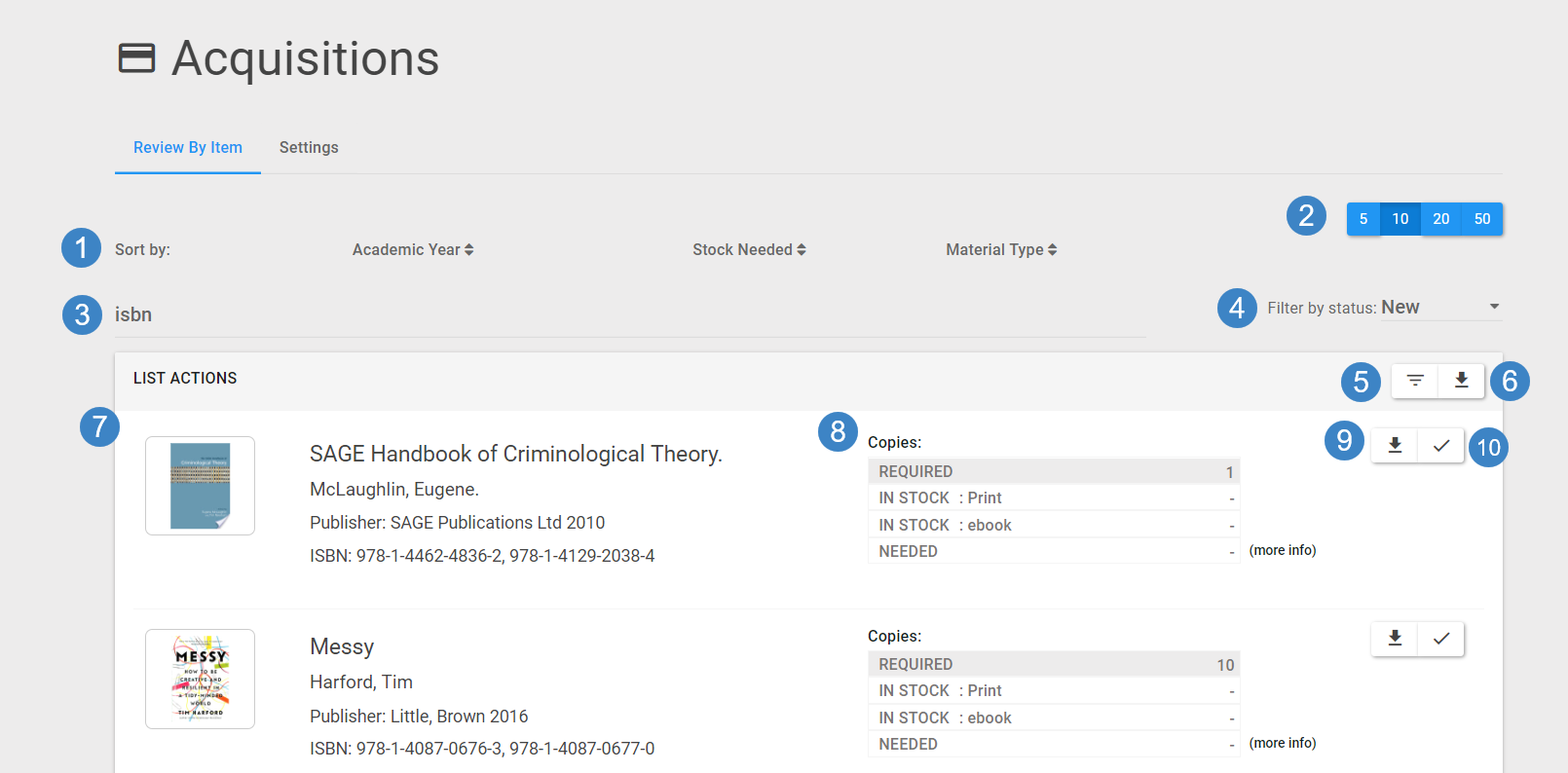Open title SAGE Handbook of Criminological Theory

pyautogui.click(x=516, y=454)
